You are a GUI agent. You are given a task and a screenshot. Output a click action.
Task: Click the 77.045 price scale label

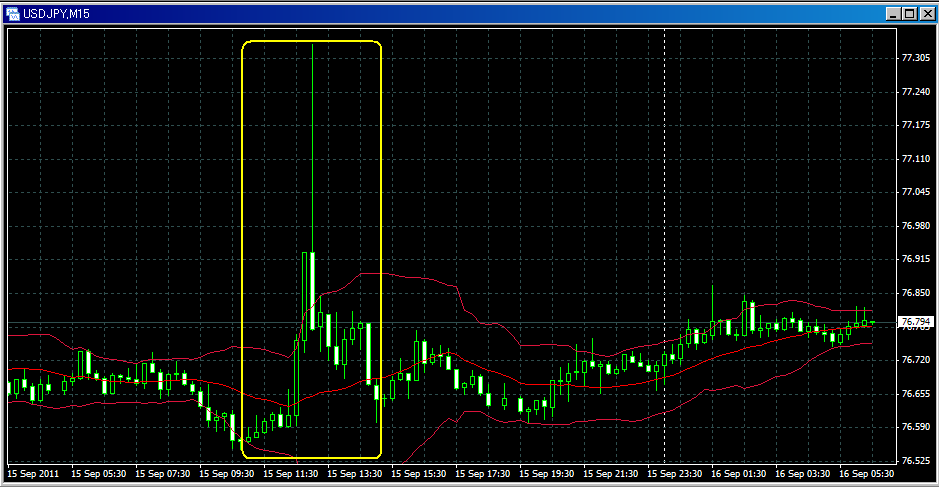pos(915,192)
